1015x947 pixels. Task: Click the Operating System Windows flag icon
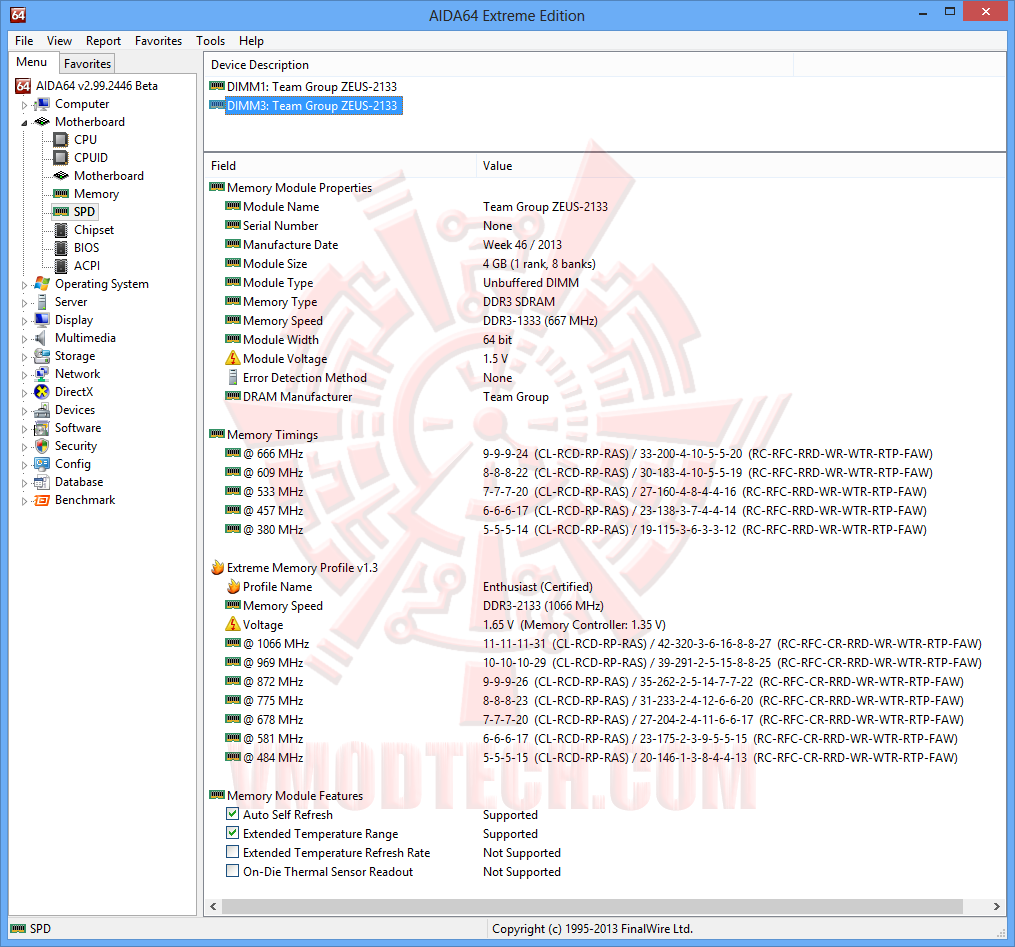tap(42, 284)
